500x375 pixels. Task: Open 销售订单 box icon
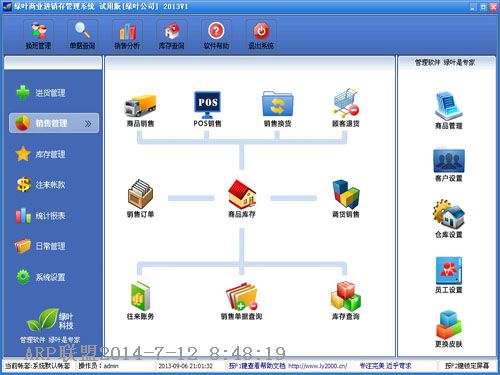(x=140, y=198)
